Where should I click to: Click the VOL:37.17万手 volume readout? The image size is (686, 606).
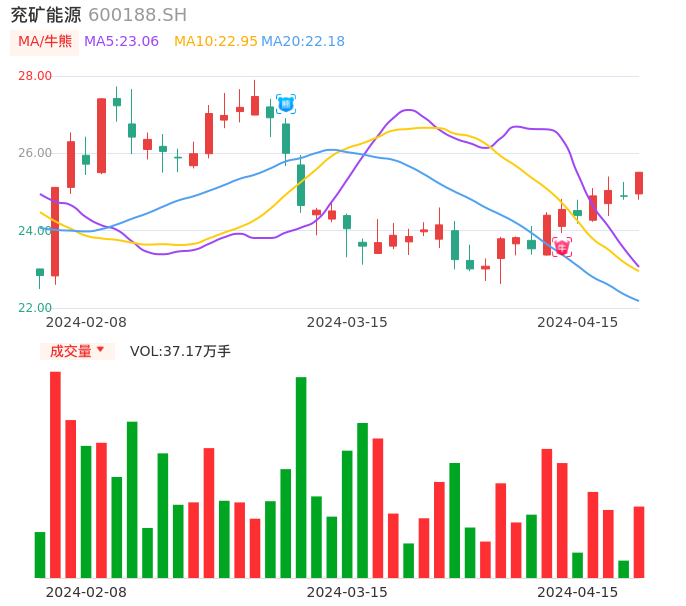click(180, 351)
